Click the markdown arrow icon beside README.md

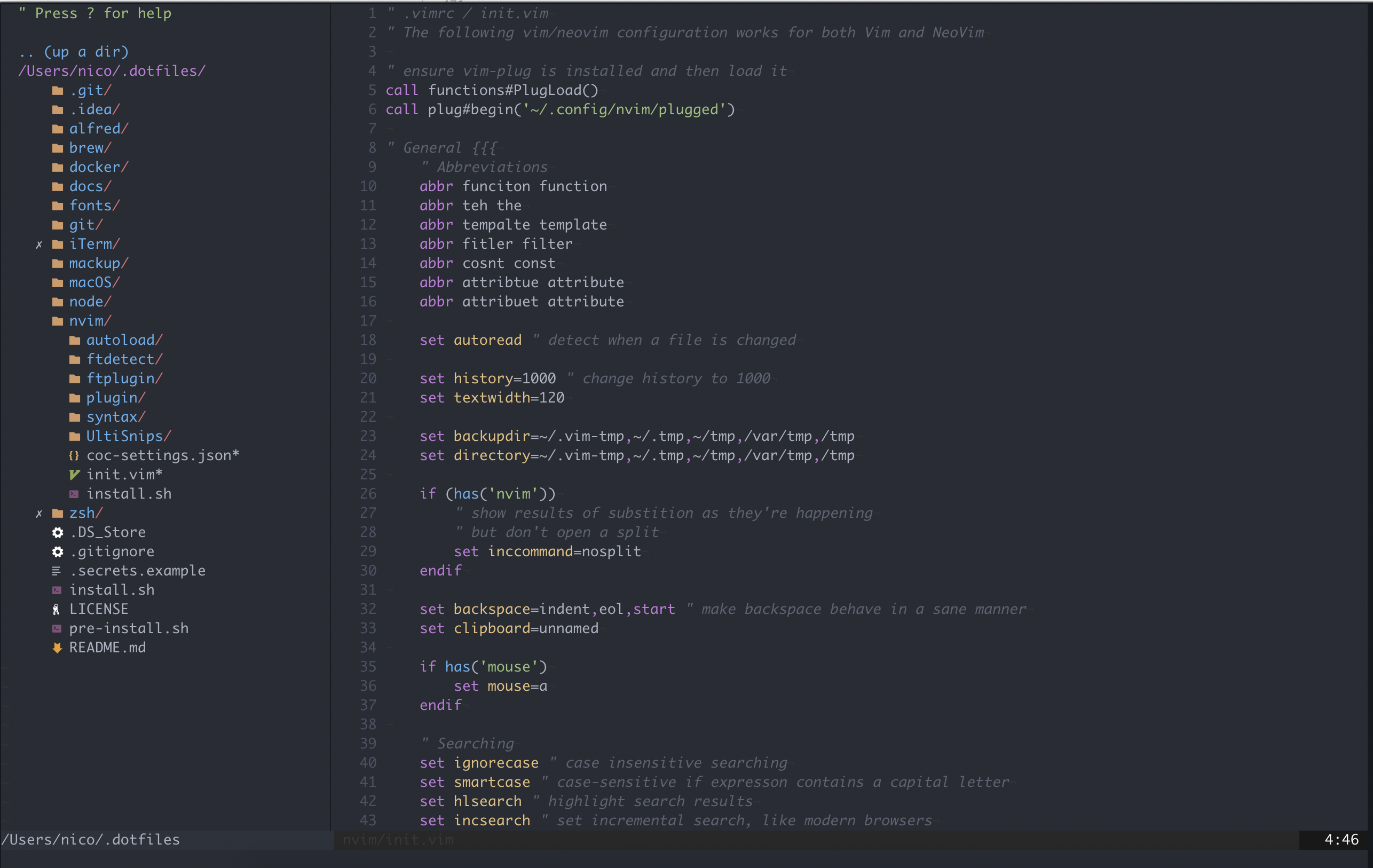pos(57,648)
